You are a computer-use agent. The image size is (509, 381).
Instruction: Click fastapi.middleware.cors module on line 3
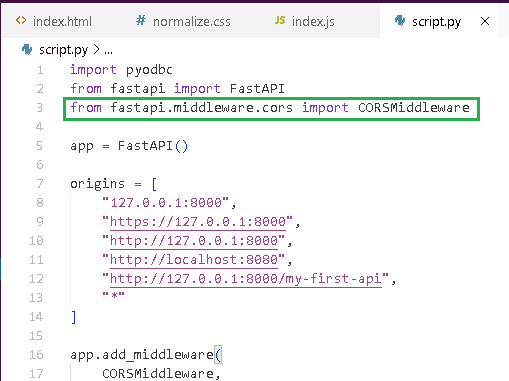201,108
